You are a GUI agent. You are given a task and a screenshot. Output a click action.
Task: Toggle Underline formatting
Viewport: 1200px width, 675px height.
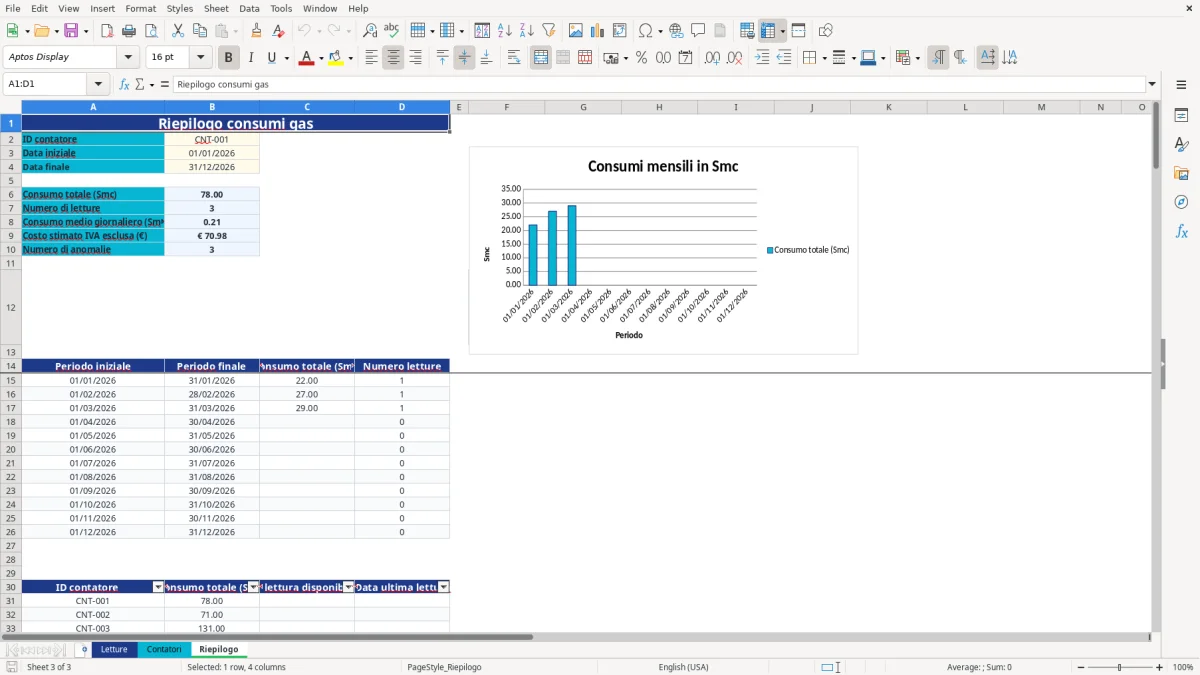pos(272,58)
